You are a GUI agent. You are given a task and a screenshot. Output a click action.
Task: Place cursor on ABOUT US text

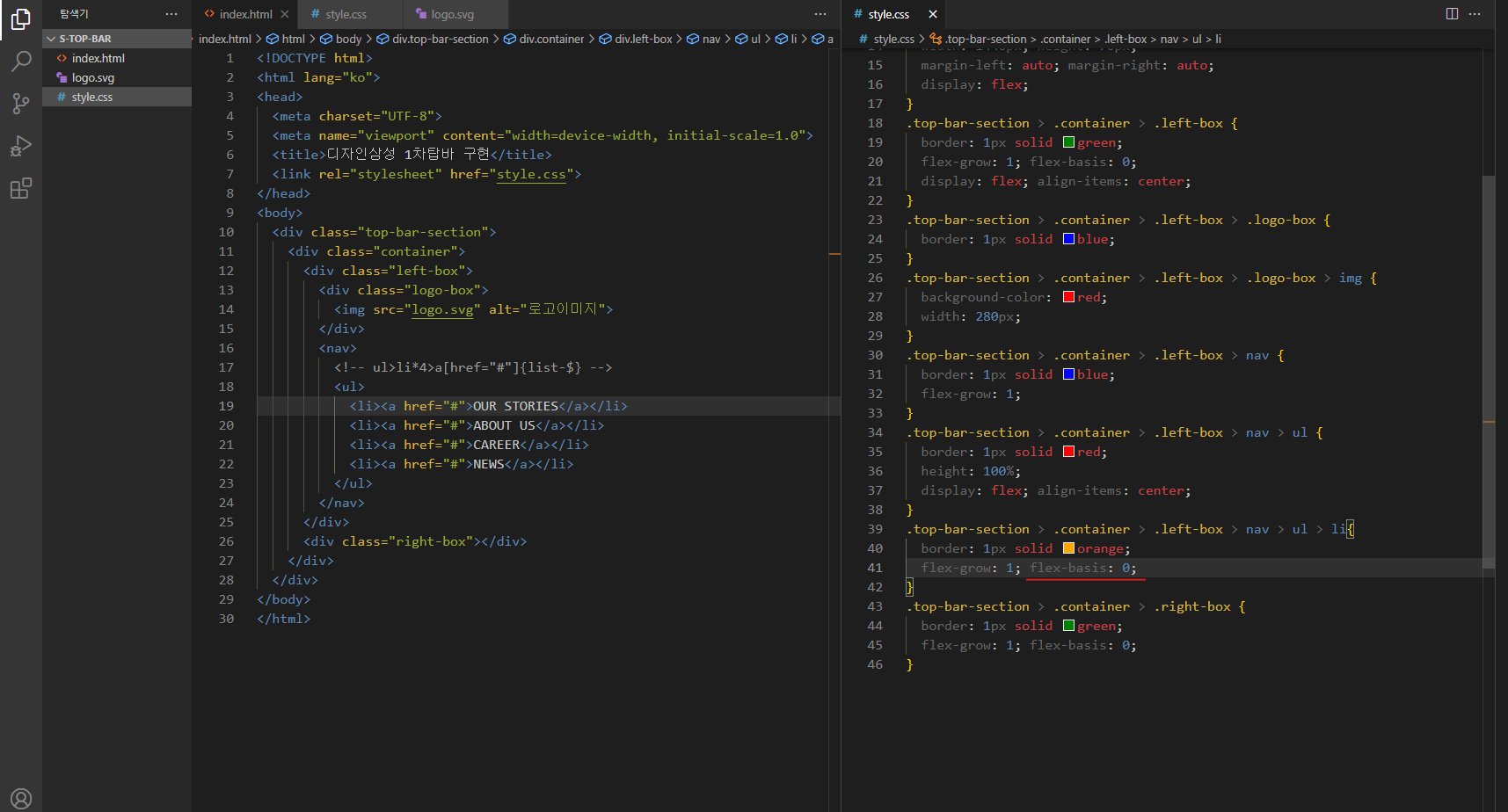(x=505, y=425)
